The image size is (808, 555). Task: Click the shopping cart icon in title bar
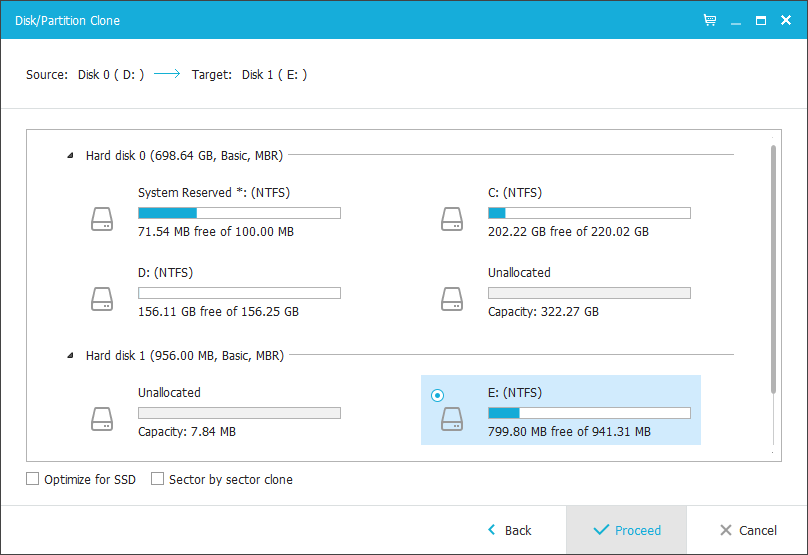710,20
